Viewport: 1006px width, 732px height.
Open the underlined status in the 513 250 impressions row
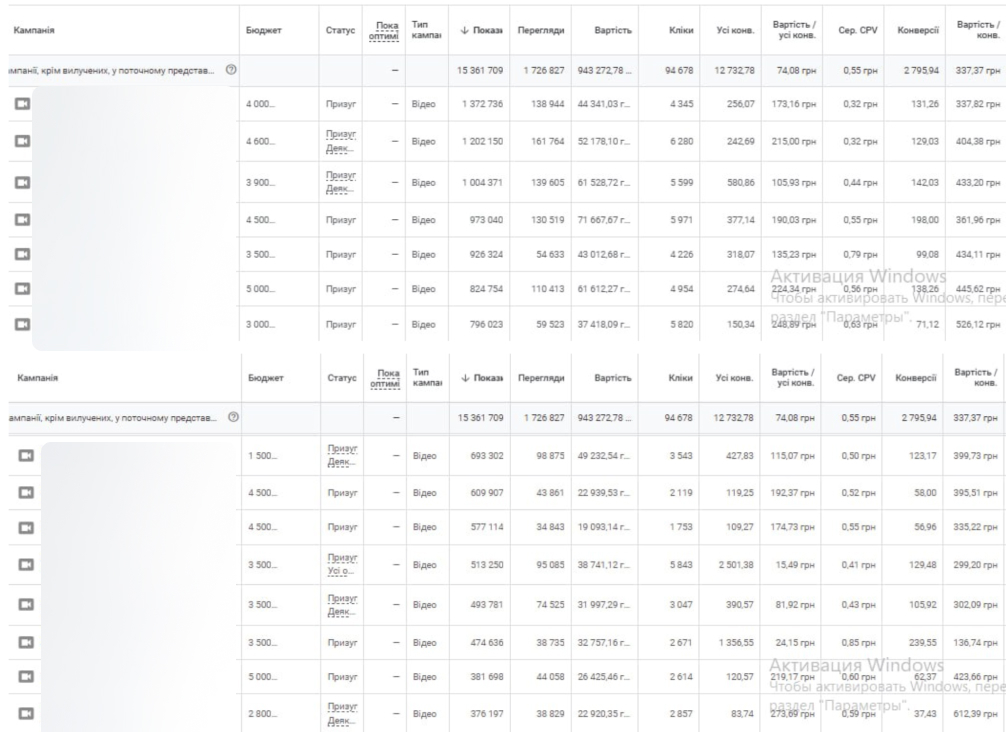tap(341, 565)
